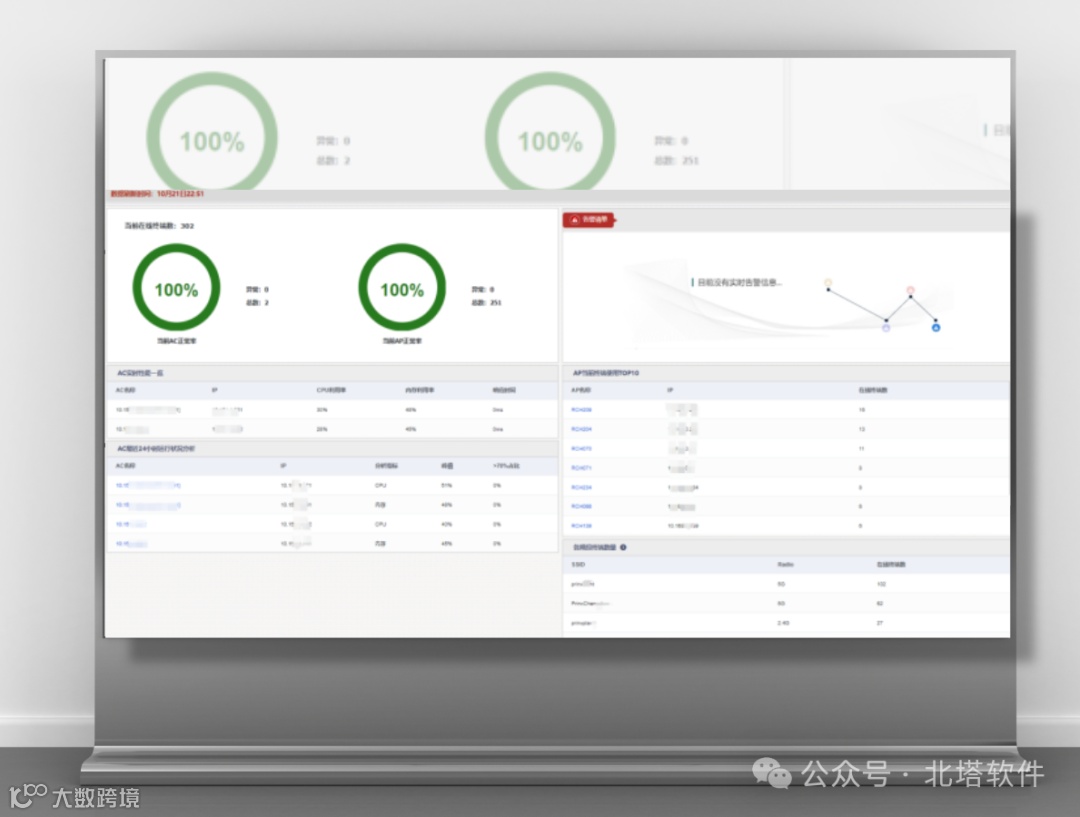Click the CPU利用率 column header
1080x817 pixels.
[331, 391]
